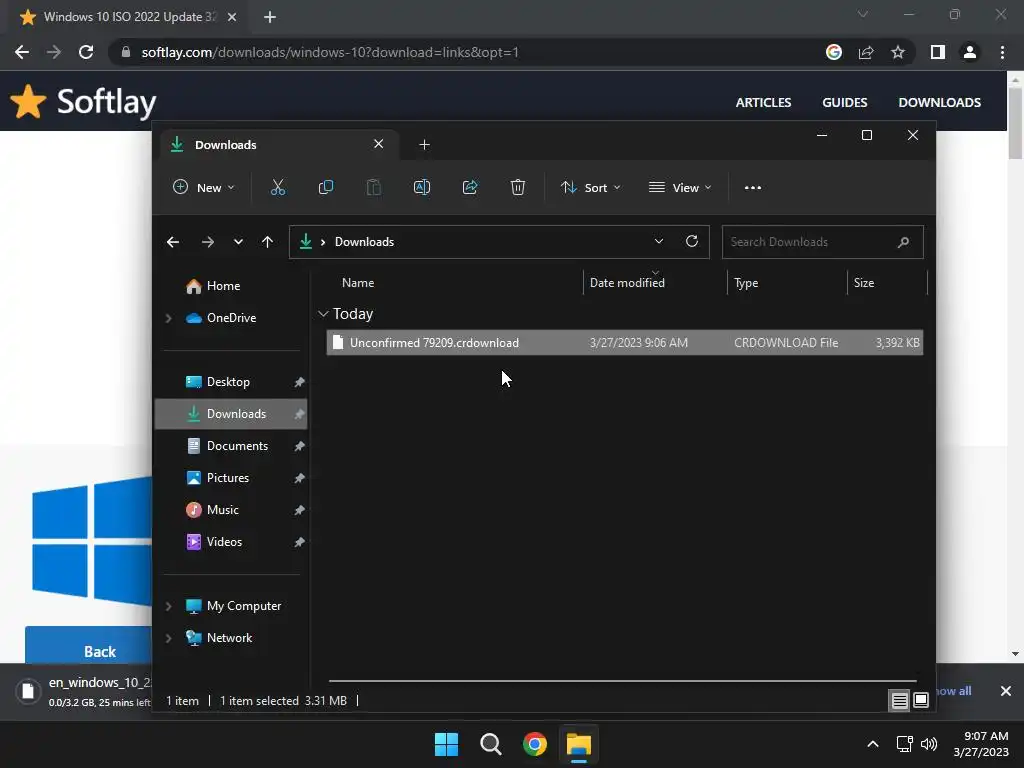1024x768 pixels.
Task: Click the Copy icon in Explorer toolbar
Action: (325, 187)
